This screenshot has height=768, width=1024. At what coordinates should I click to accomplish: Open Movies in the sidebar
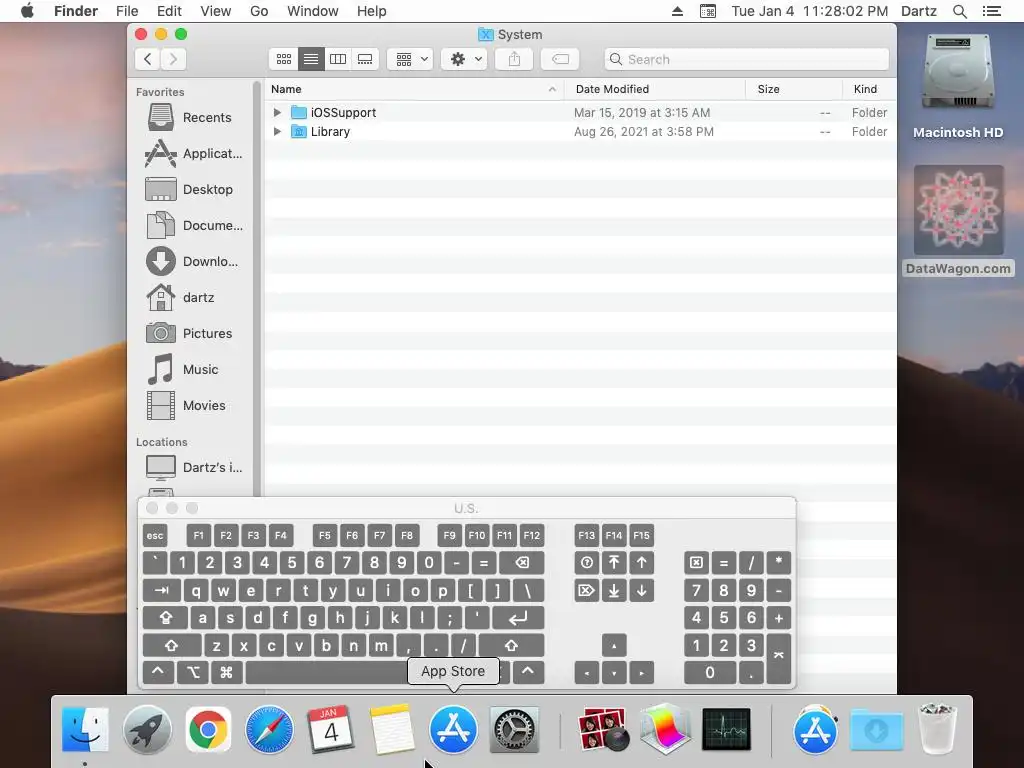click(191, 405)
